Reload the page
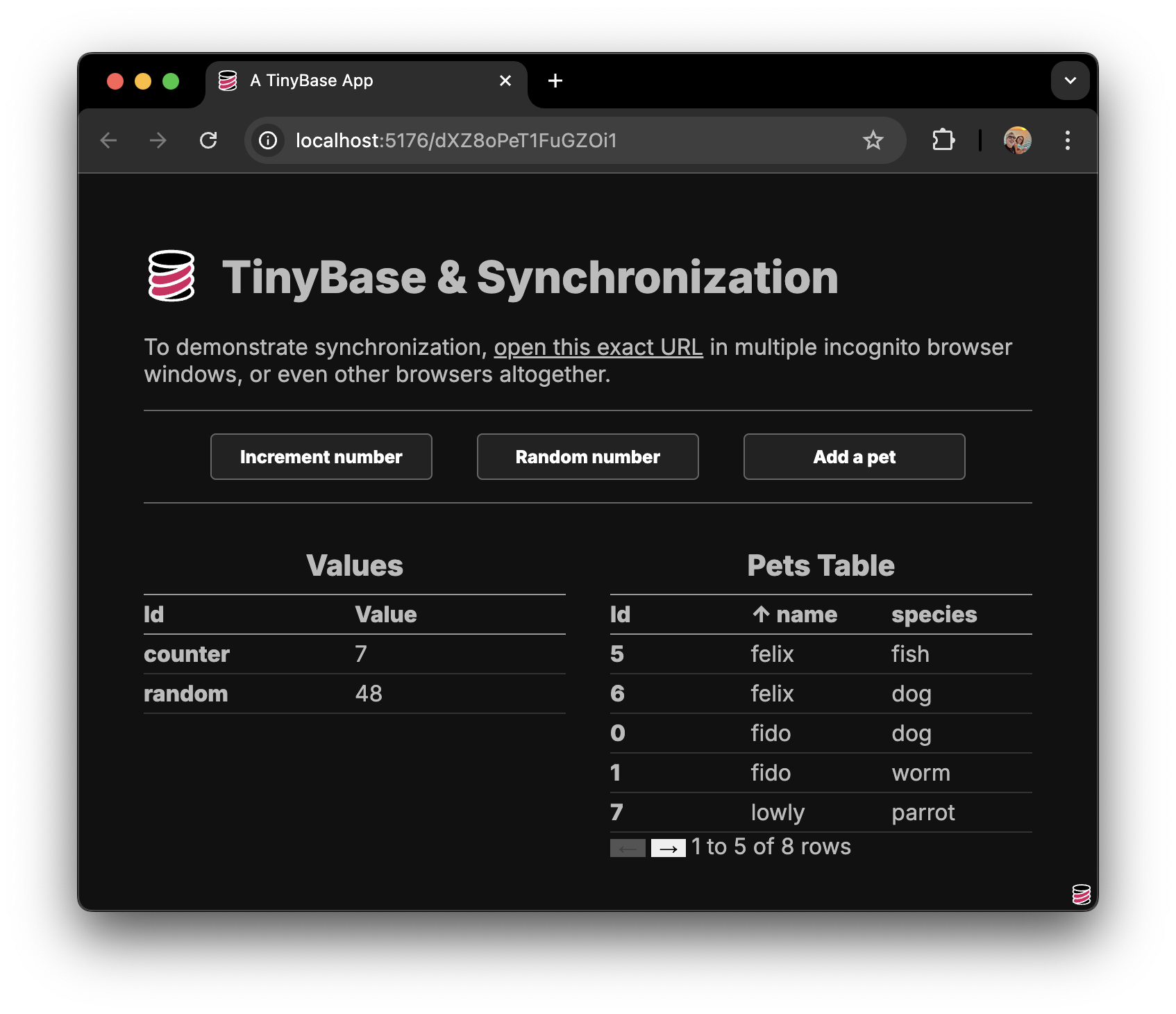 point(208,141)
